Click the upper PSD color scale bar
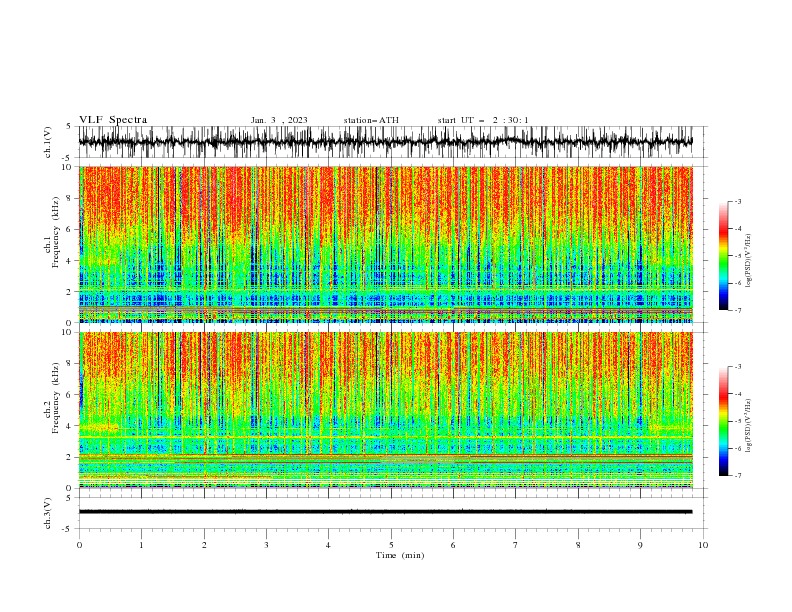Viewport: 792px width, 612px height. [x=724, y=256]
